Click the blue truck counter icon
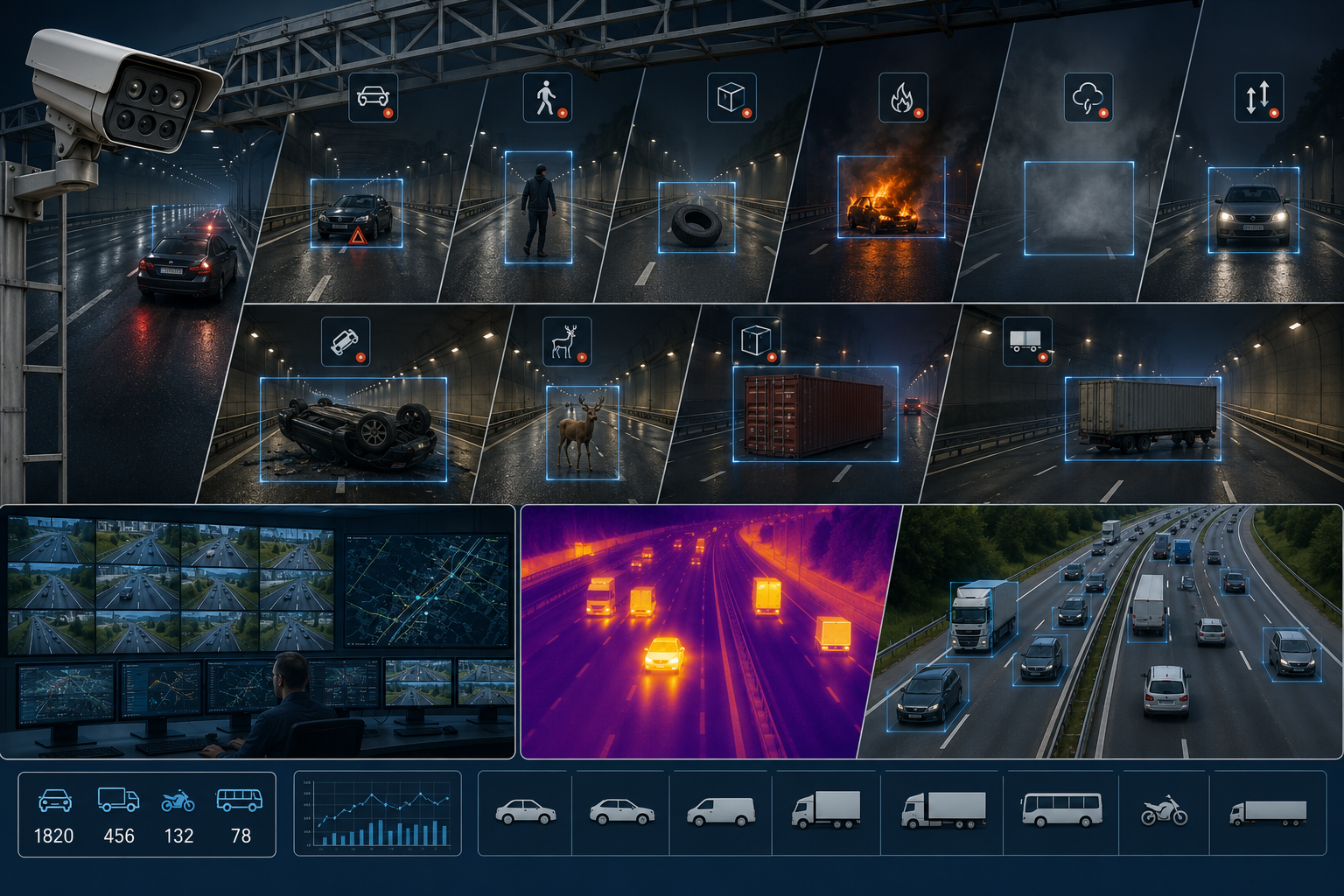The width and height of the screenshot is (1344, 896). [x=118, y=800]
